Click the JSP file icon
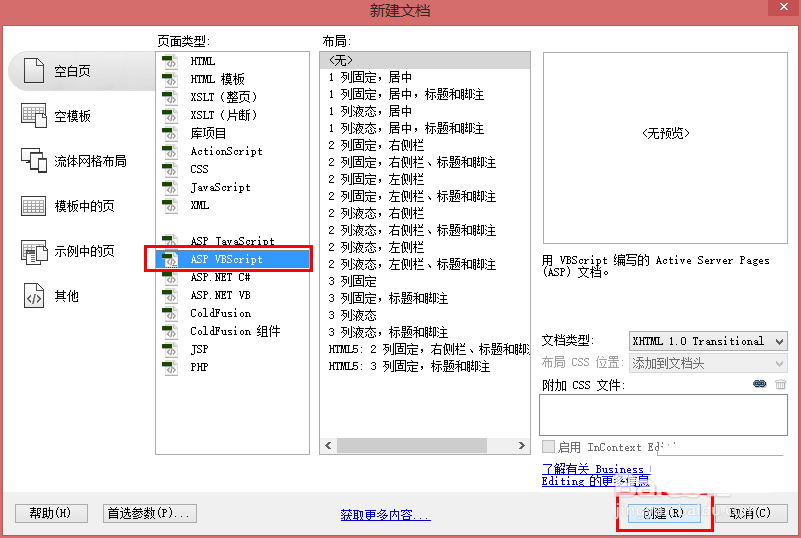 [170, 349]
